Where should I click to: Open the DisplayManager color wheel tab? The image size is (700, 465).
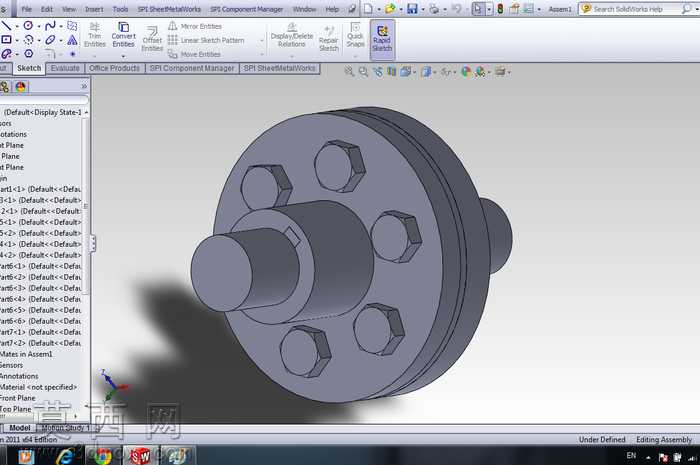tap(21, 87)
